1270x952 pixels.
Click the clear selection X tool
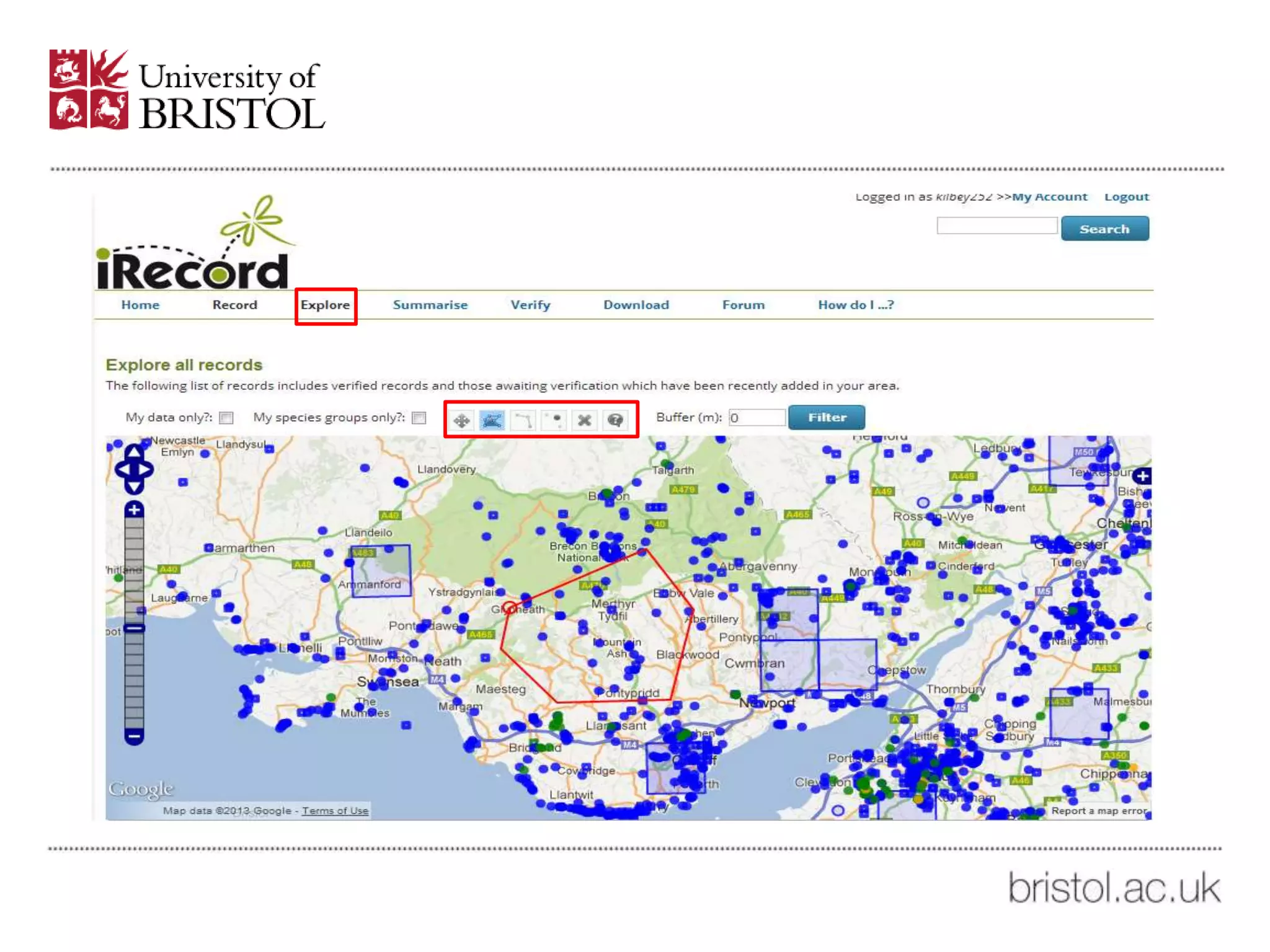point(584,421)
